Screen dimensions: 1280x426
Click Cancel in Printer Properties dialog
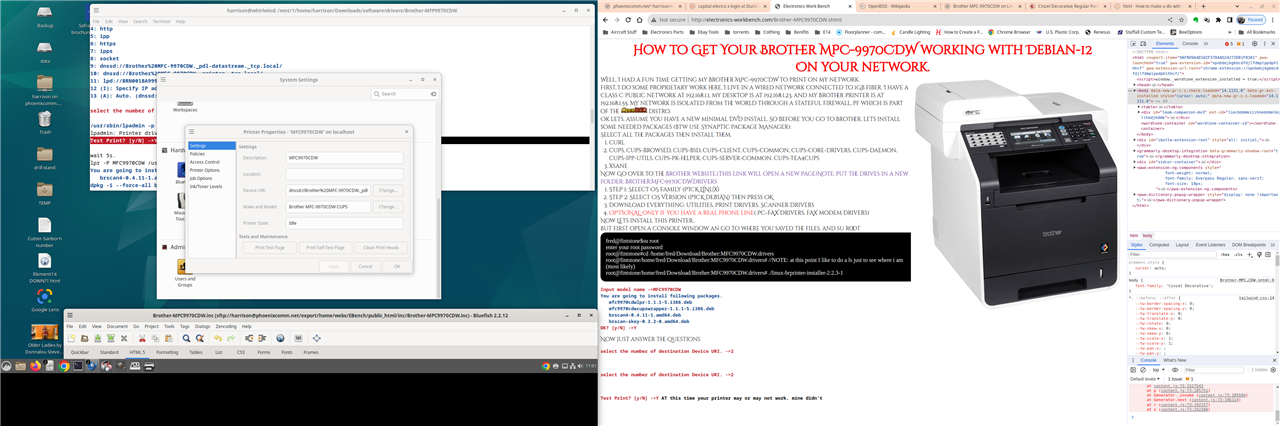pyautogui.click(x=365, y=266)
